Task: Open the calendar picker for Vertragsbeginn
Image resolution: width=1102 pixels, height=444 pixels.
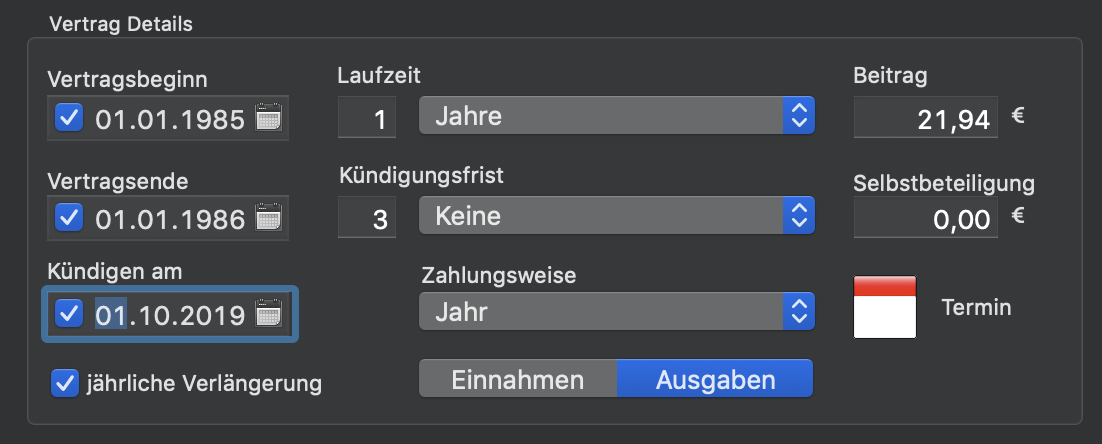Action: 268,117
